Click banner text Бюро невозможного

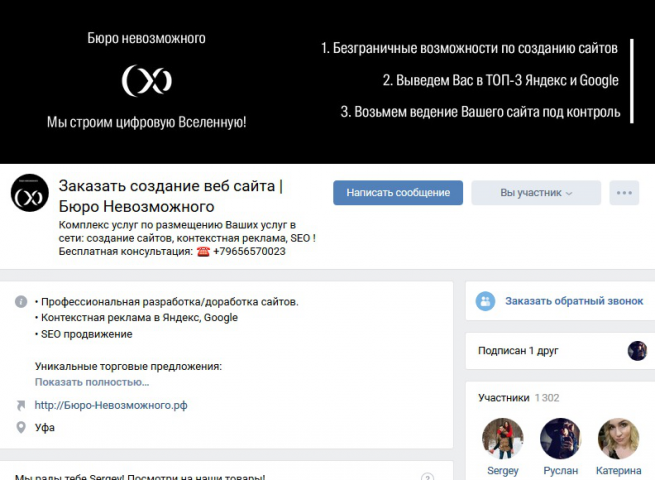(146, 38)
